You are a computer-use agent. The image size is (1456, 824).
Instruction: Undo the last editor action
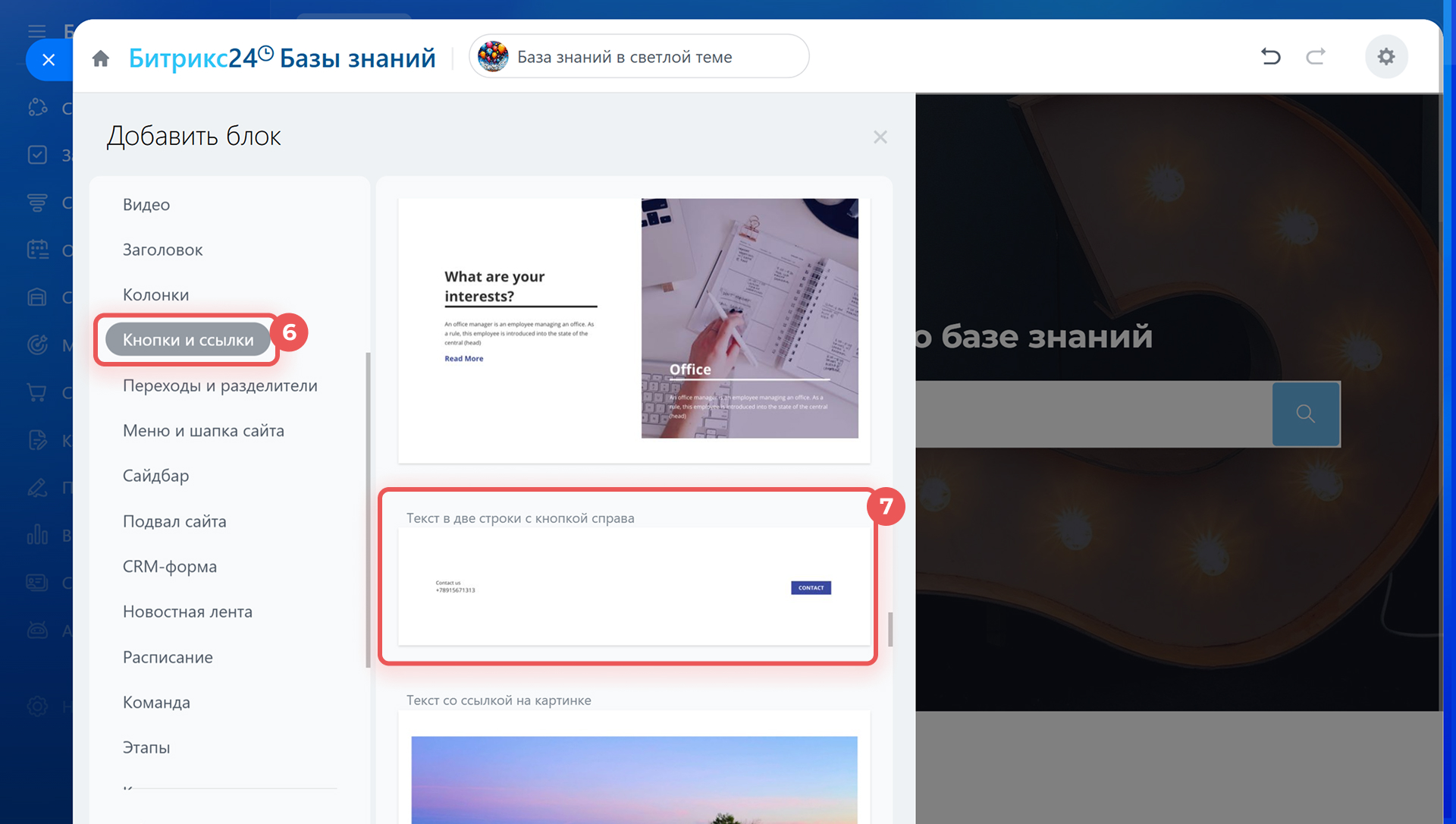(1271, 56)
